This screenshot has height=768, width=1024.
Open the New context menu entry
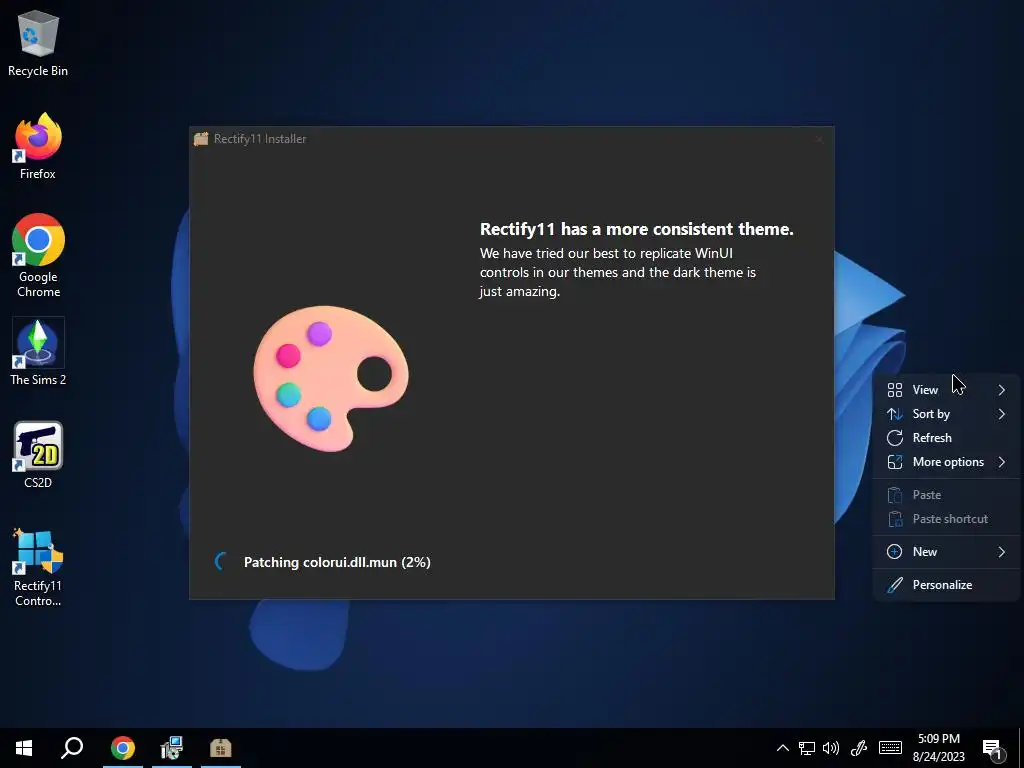[946, 552]
